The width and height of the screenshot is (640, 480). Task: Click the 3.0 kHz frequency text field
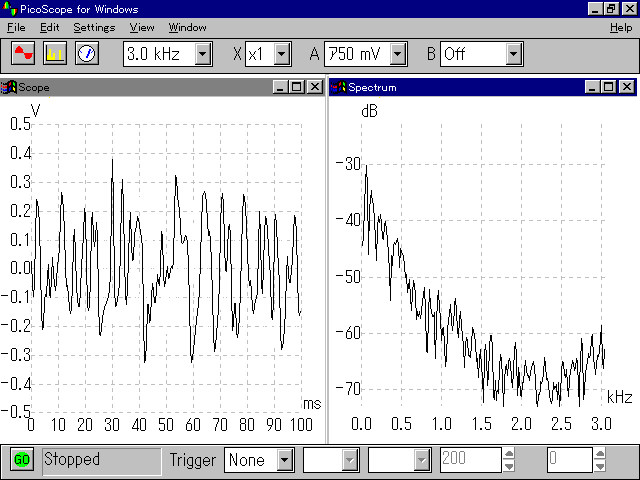[x=159, y=54]
